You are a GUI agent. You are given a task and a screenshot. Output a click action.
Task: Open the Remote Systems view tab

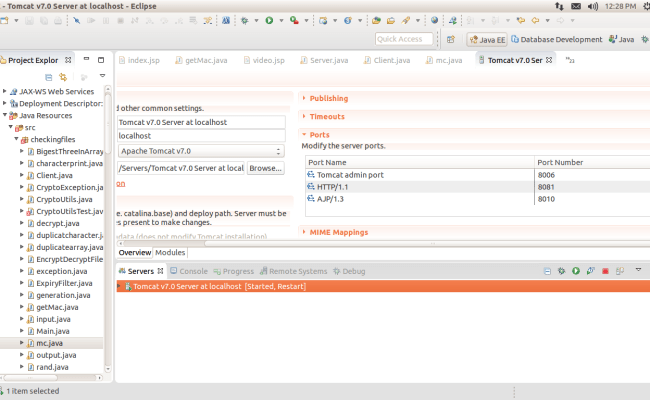coord(293,271)
